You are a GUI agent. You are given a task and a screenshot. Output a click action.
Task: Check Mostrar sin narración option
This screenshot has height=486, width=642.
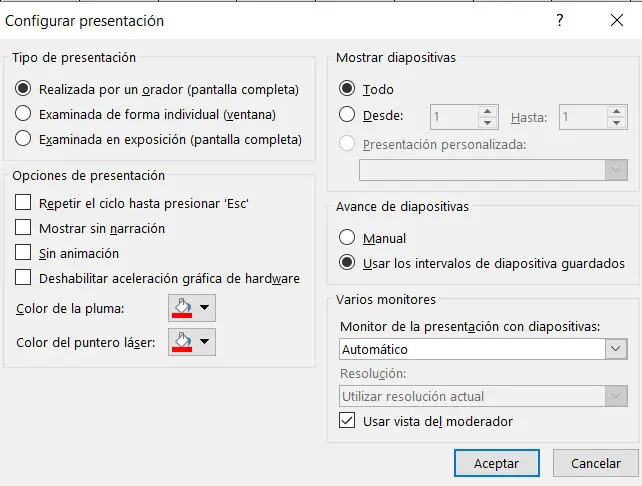click(24, 228)
